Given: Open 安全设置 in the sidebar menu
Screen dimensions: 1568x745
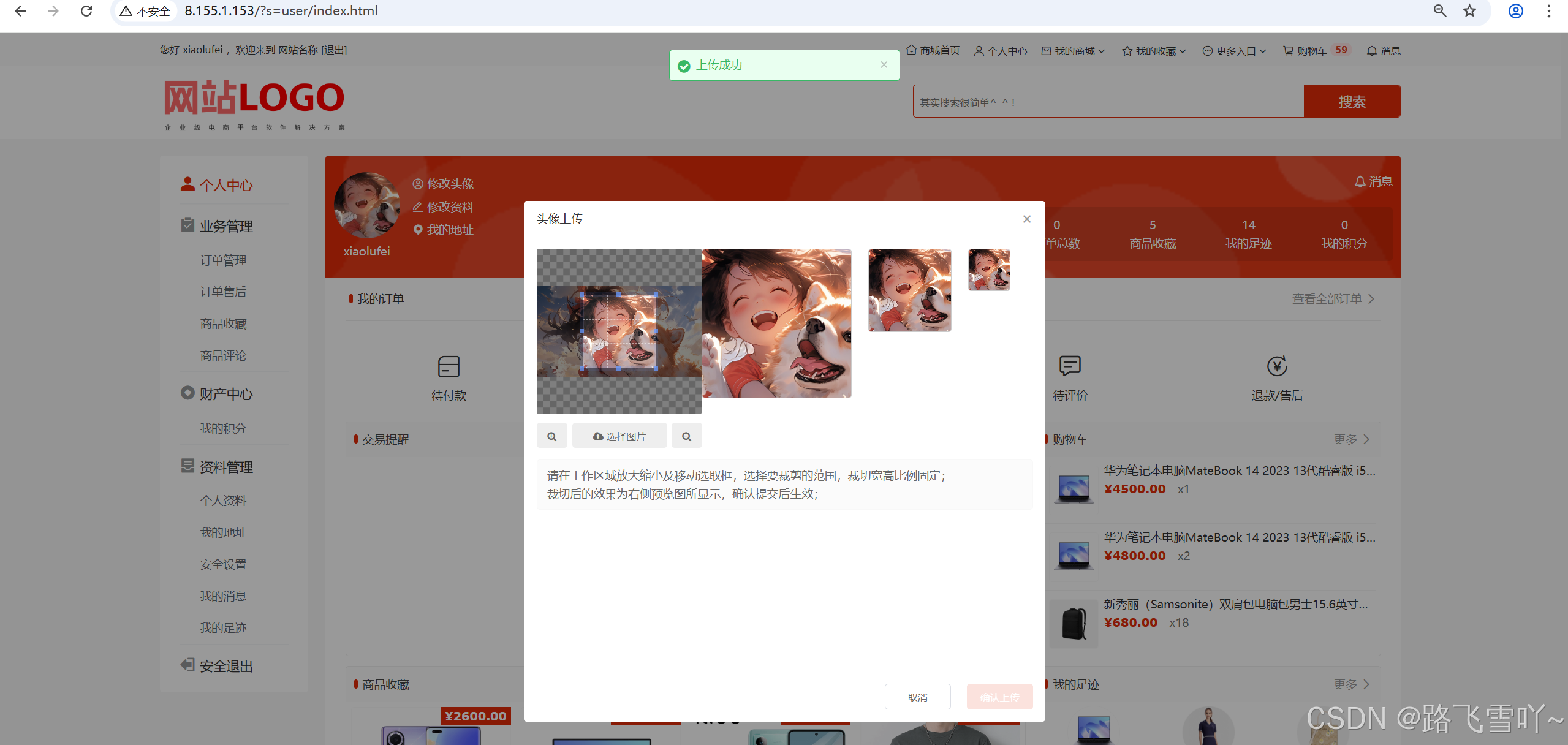Looking at the screenshot, I should tap(223, 564).
